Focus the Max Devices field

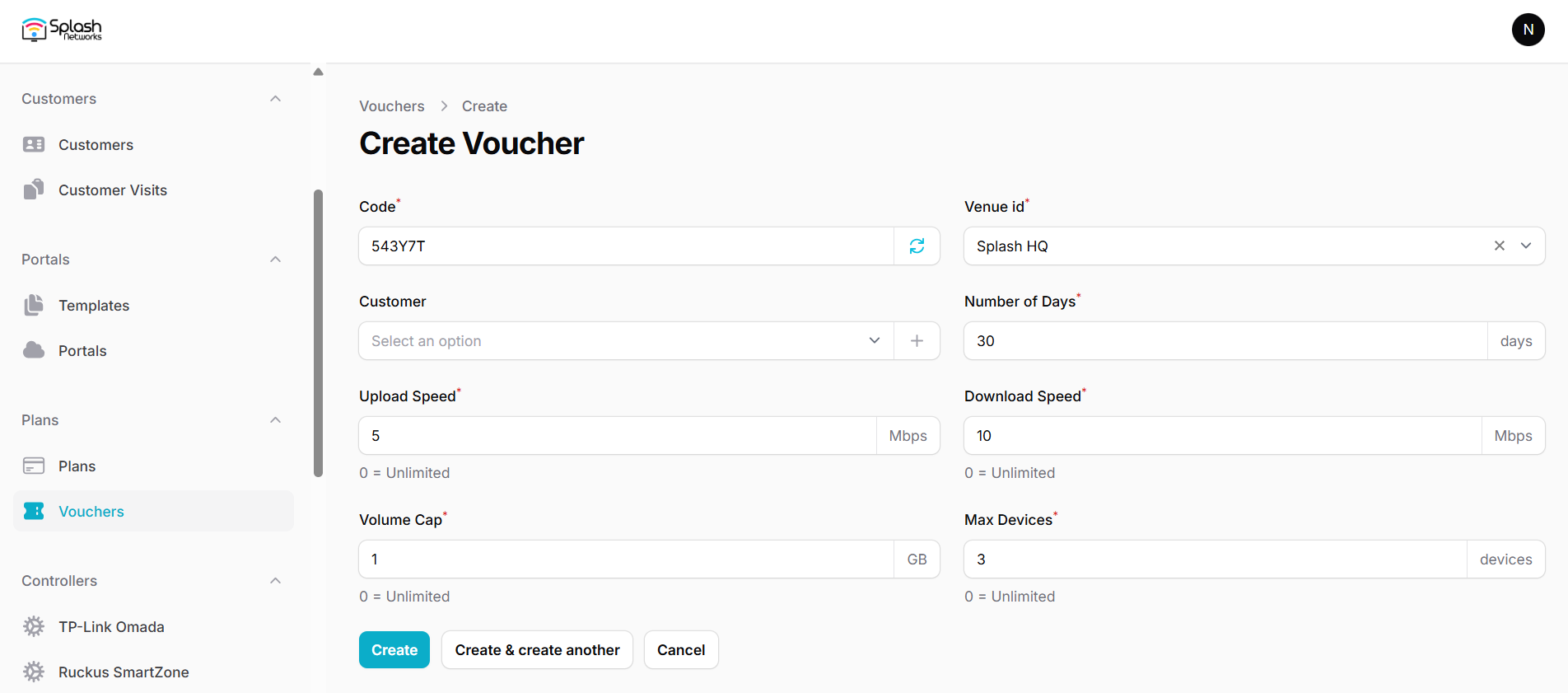1216,560
